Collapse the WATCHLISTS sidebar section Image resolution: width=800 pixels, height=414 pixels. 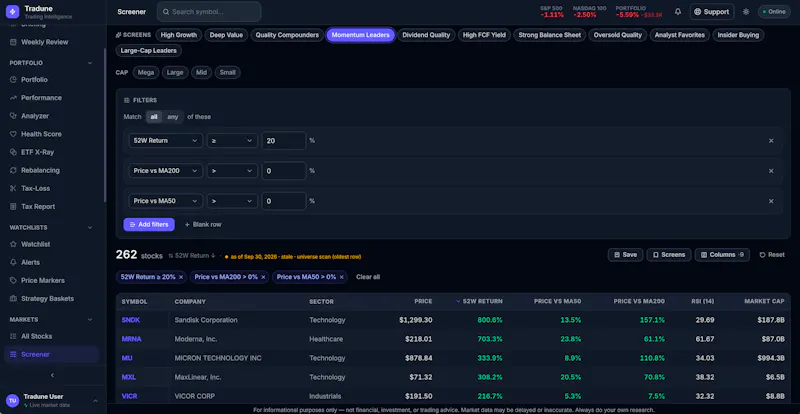point(90,227)
